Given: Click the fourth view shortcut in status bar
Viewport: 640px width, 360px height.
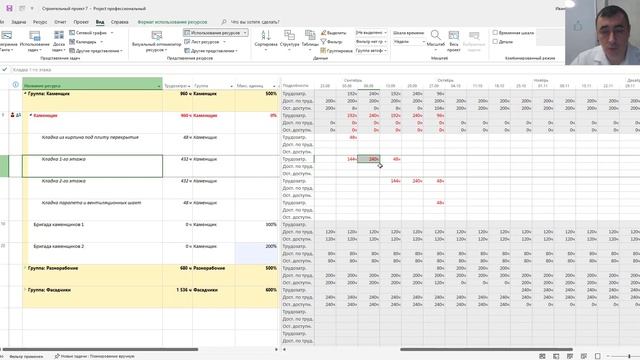Looking at the screenshot, I should coord(584,356).
